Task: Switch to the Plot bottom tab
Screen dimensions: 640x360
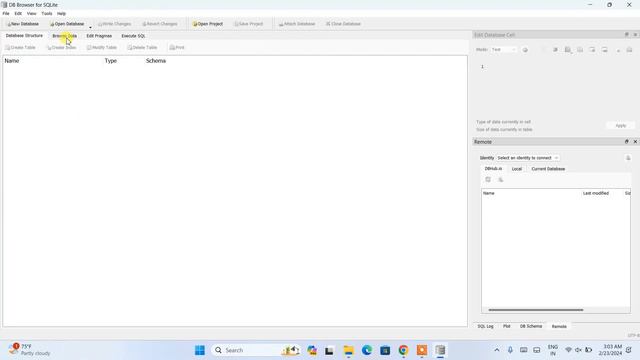Action: pyautogui.click(x=507, y=327)
